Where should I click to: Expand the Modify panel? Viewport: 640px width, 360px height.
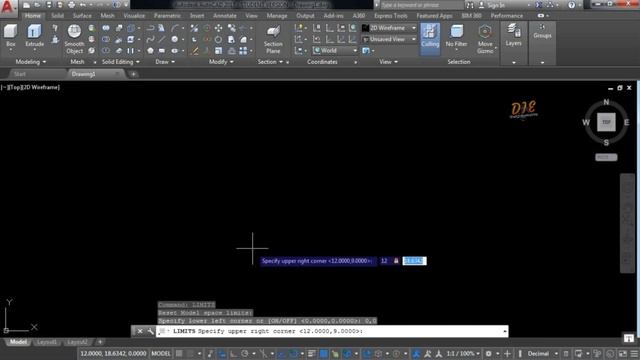click(221, 62)
